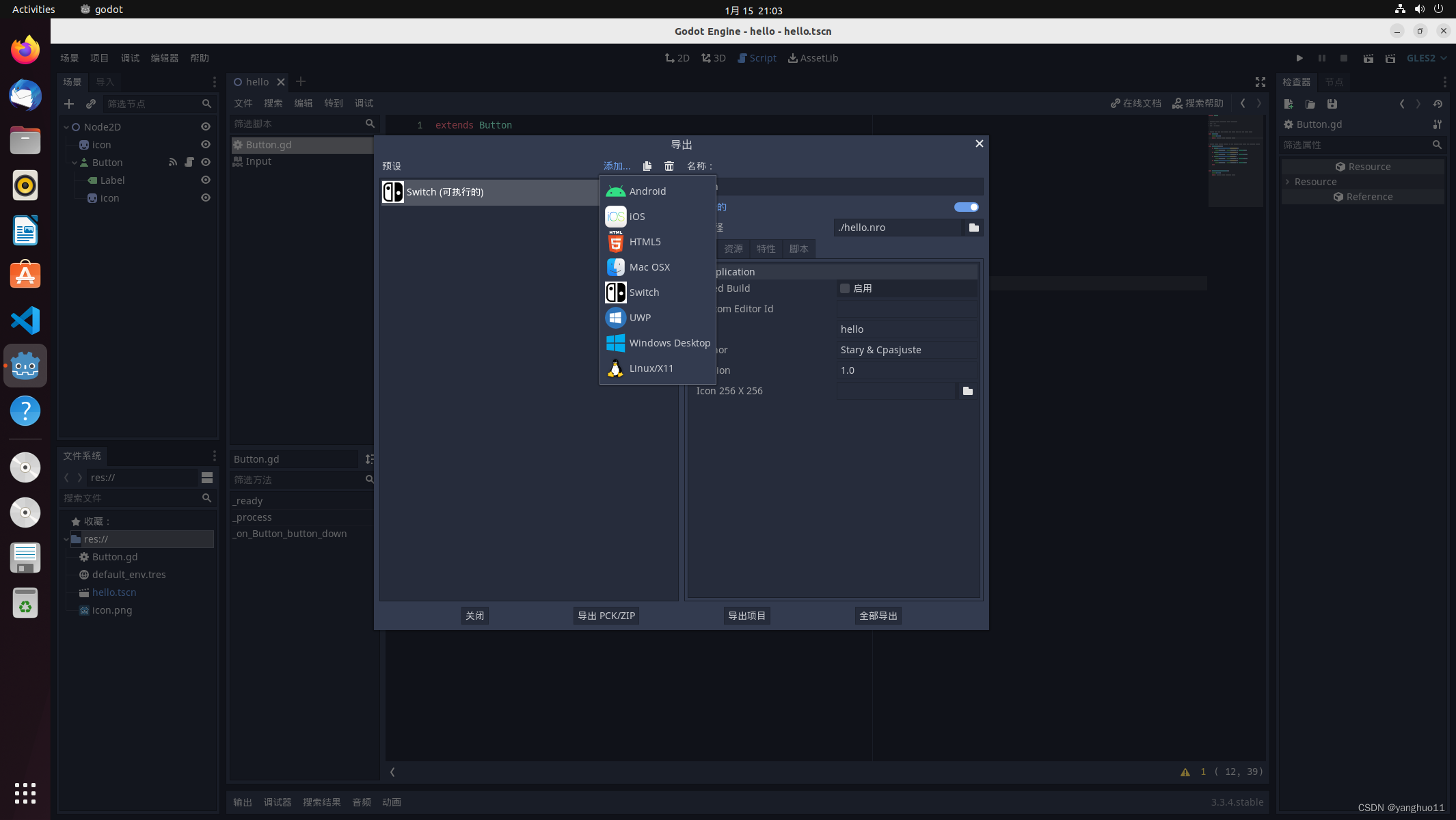This screenshot has height=820, width=1456.
Task: Instance a scene with link icon
Action: (x=91, y=104)
